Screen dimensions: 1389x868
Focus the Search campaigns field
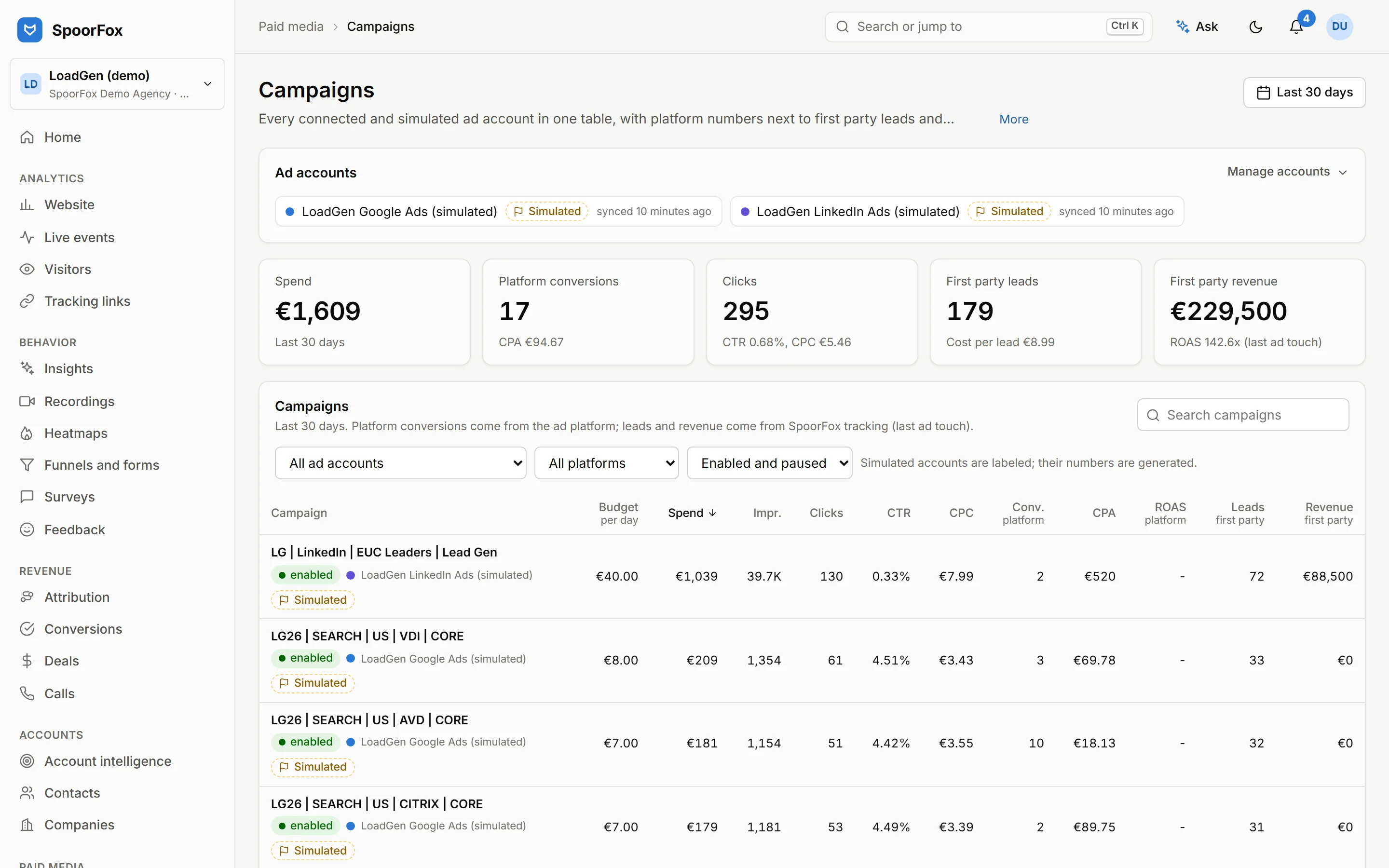1243,415
